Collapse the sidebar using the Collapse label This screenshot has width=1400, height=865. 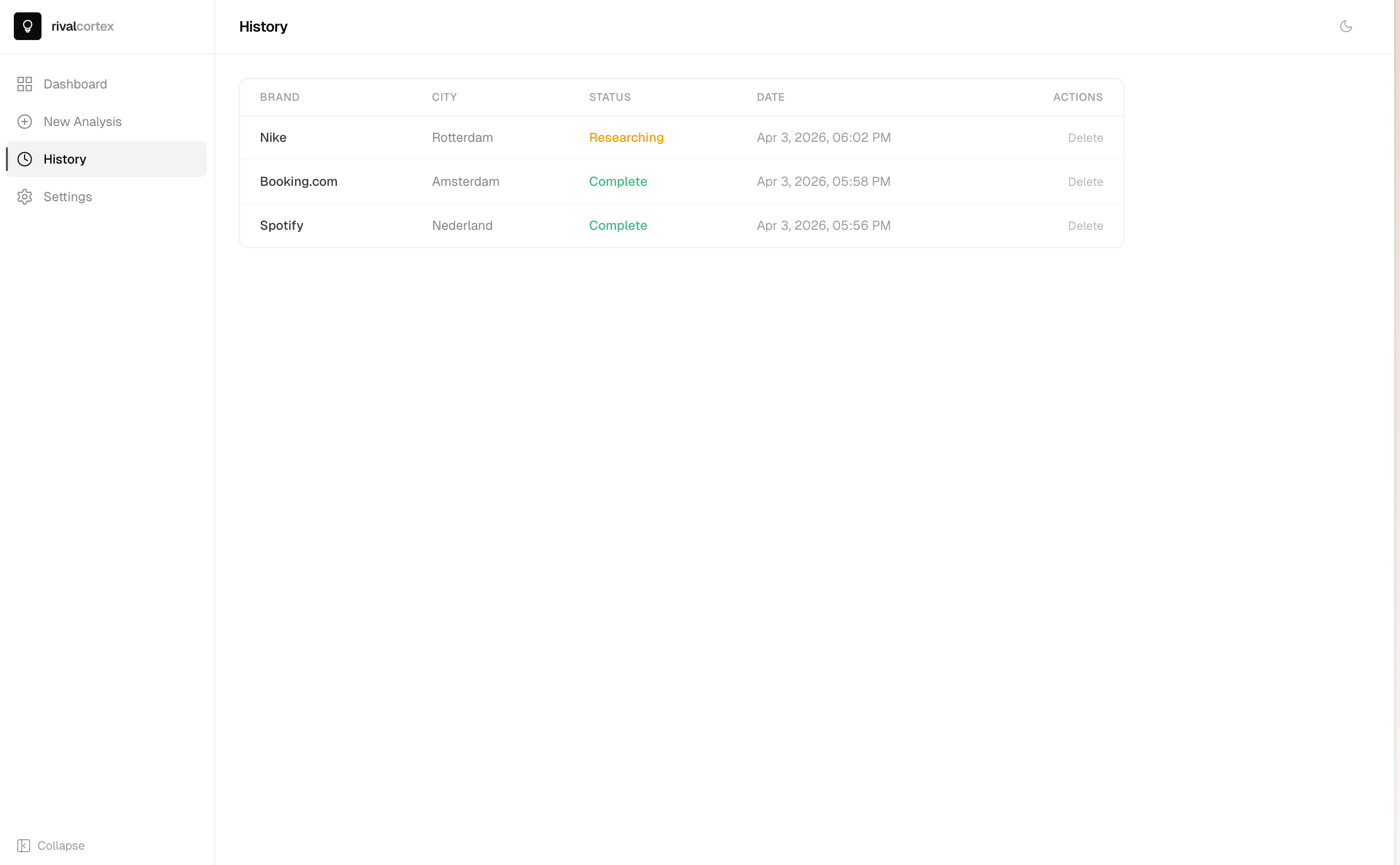click(61, 846)
